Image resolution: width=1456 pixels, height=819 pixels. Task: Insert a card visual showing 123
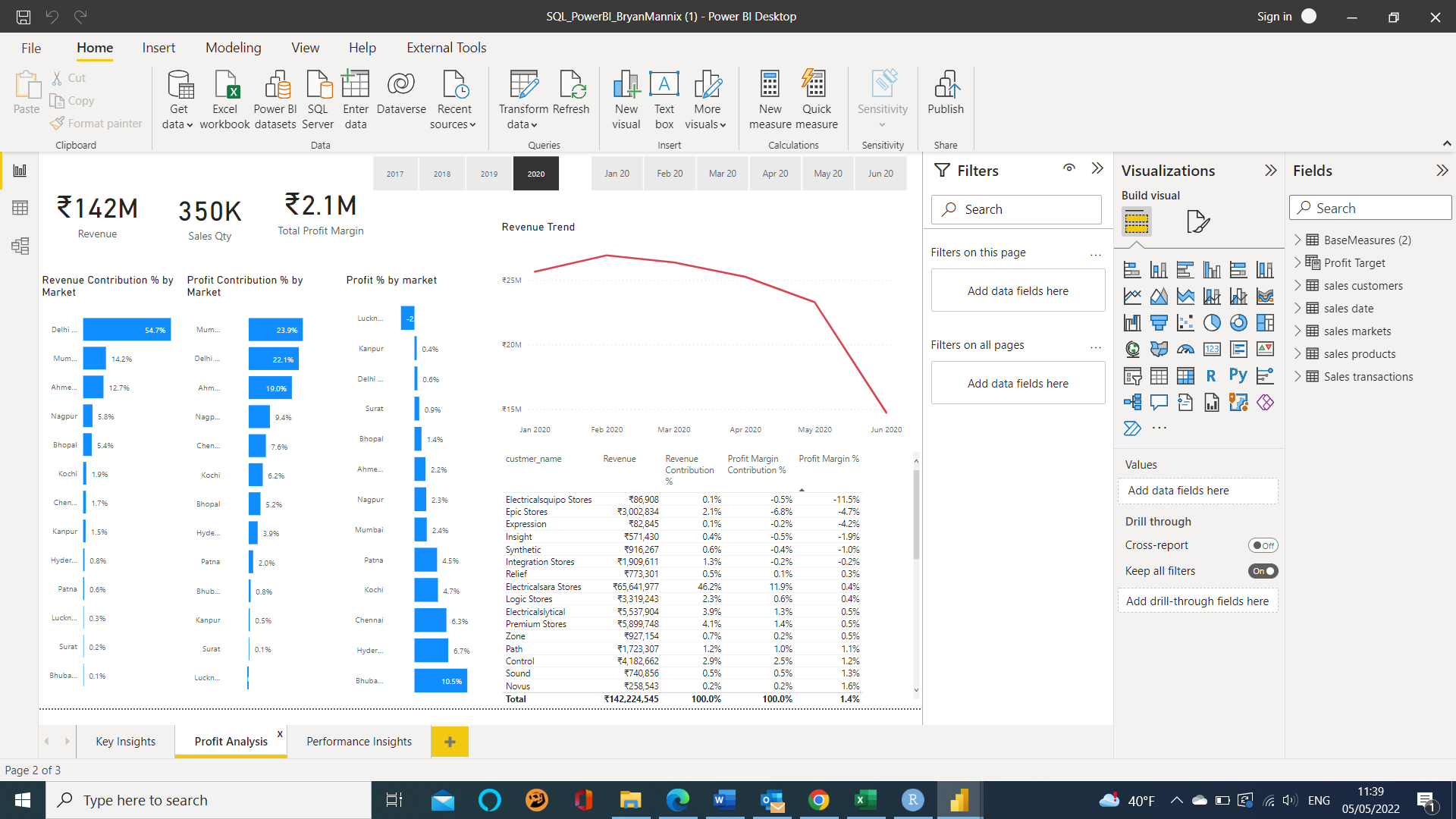tap(1212, 349)
